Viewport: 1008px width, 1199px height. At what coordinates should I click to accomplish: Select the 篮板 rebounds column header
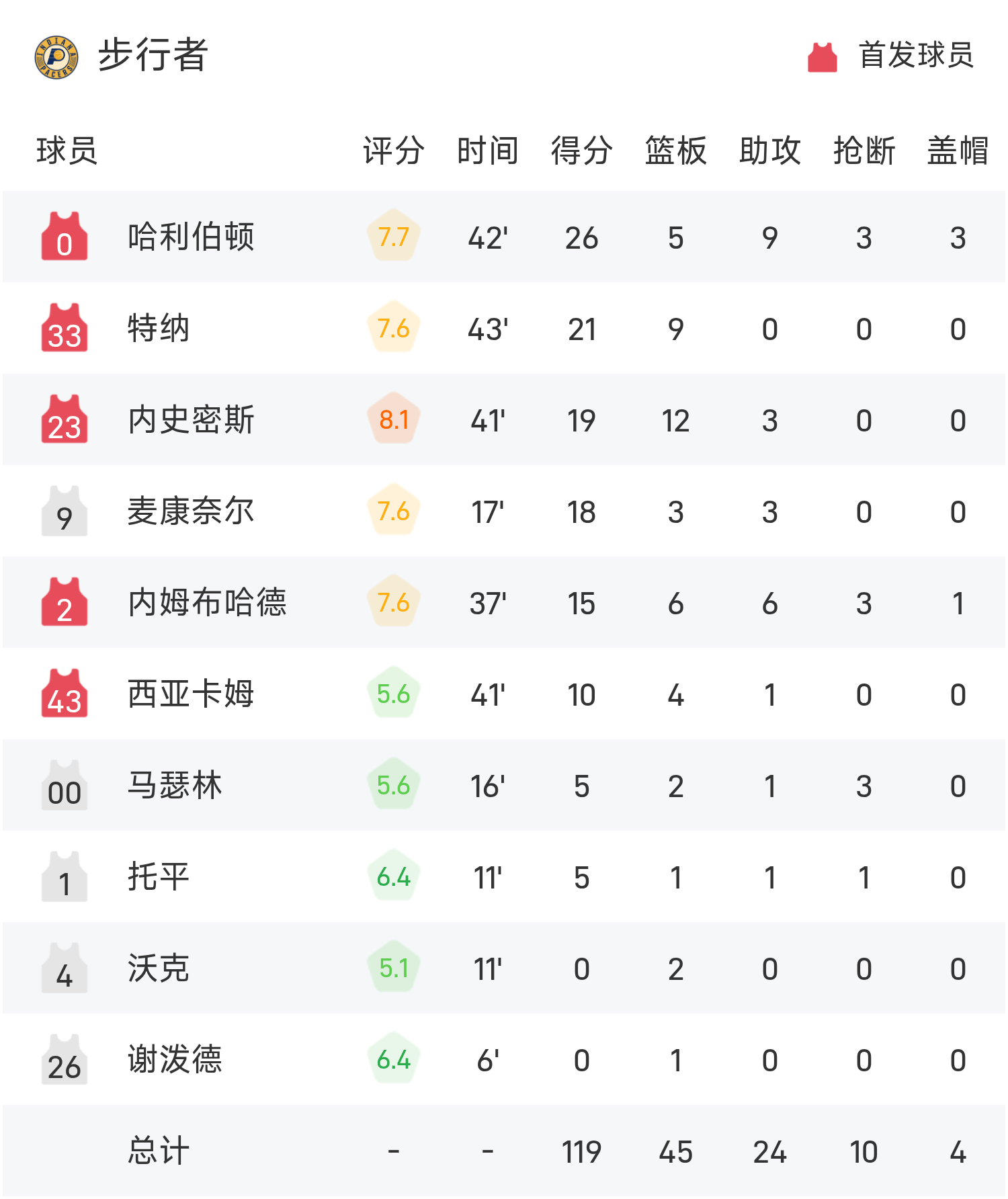pos(675,151)
